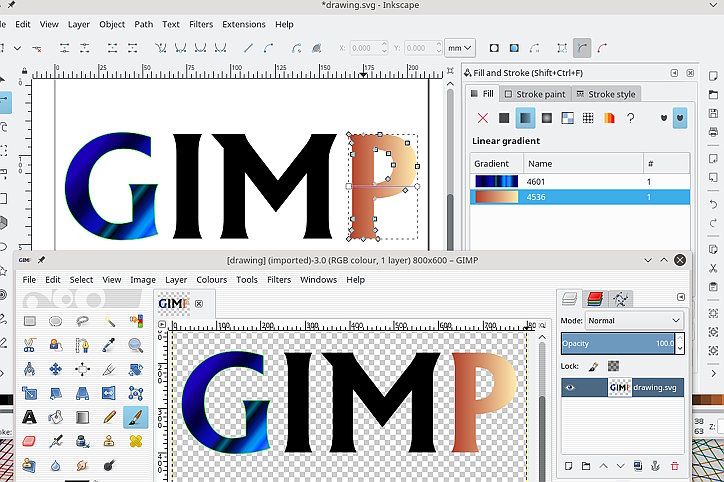Delete layer with red trash button
Viewport: 724px width, 482px height.
click(x=675, y=466)
